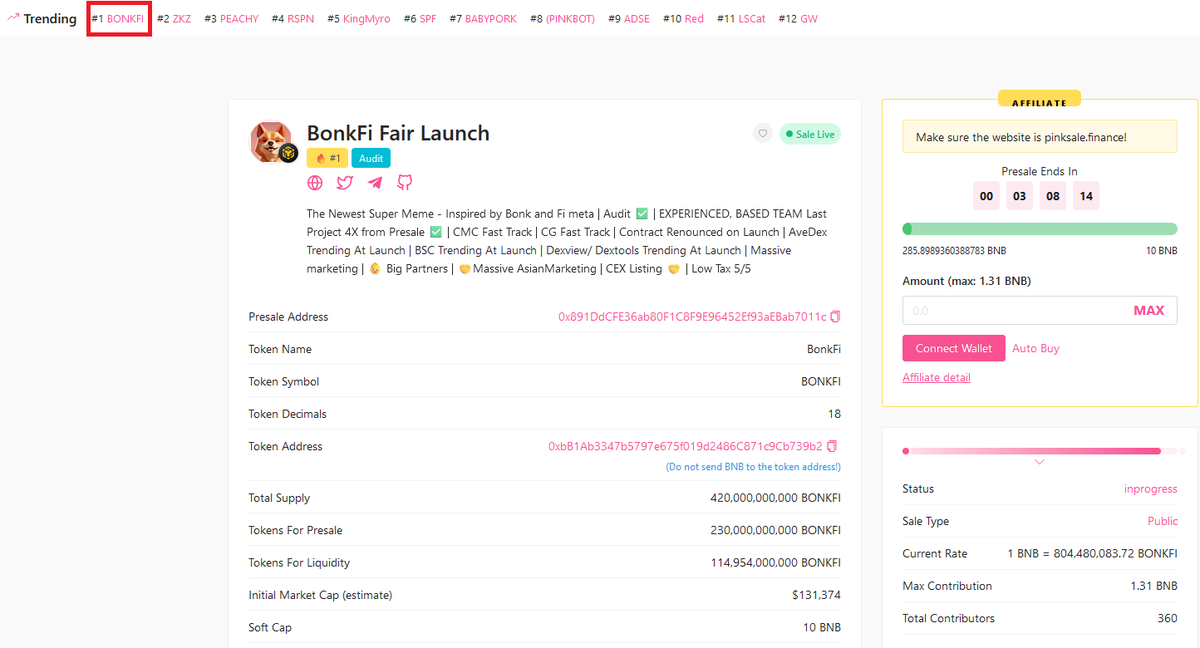
Task: Click the 'Public' sale type value
Action: pyautogui.click(x=1162, y=521)
